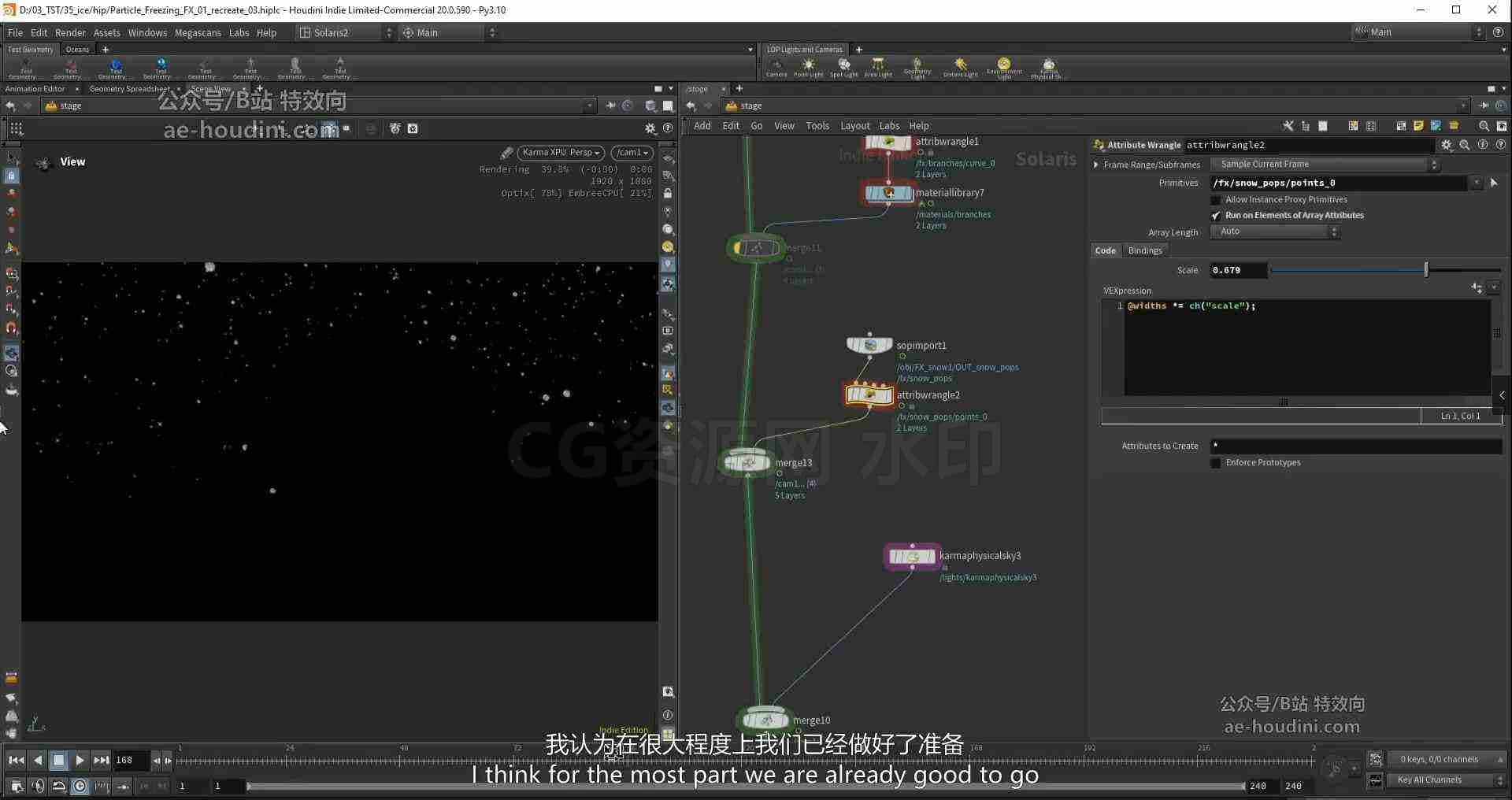
Task: Expand Frame Range/Subframes section
Action: point(1096,165)
